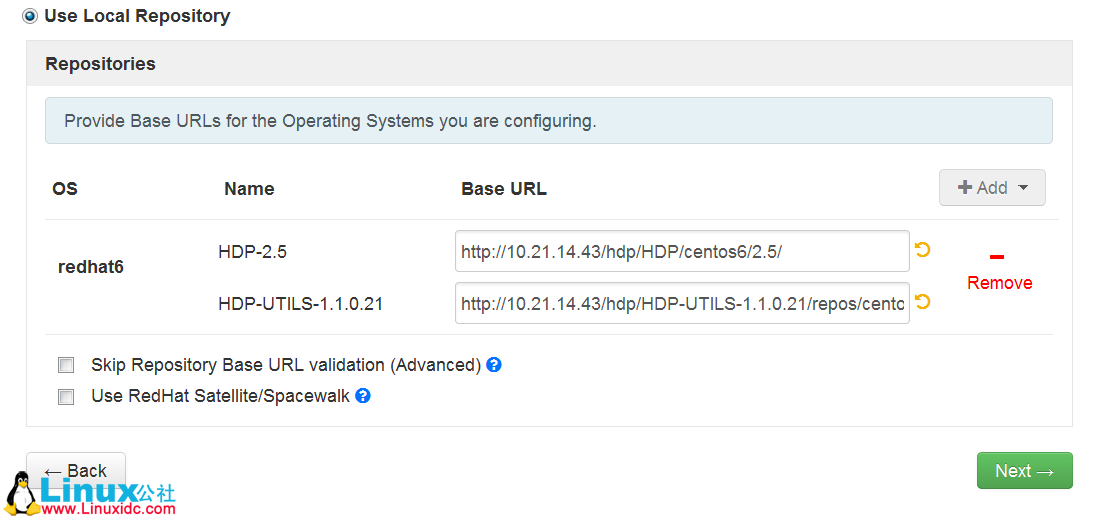Click the HDP-2.5 repository name
Screen dimensions: 1102x519
pos(252,252)
